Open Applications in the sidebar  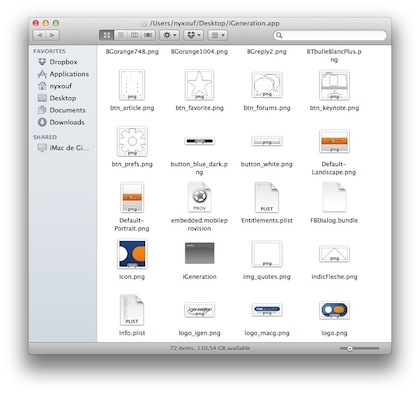[x=63, y=74]
